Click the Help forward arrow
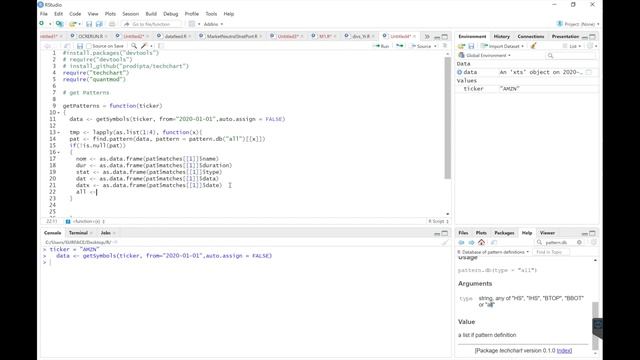 pos(471,242)
